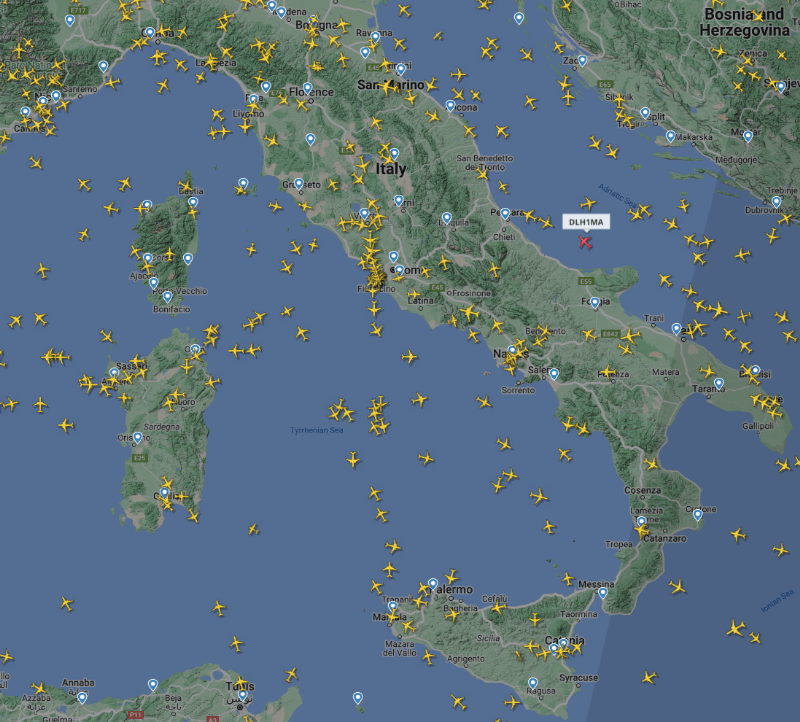Select the Messina airport pin
The image size is (800, 722).
(603, 593)
